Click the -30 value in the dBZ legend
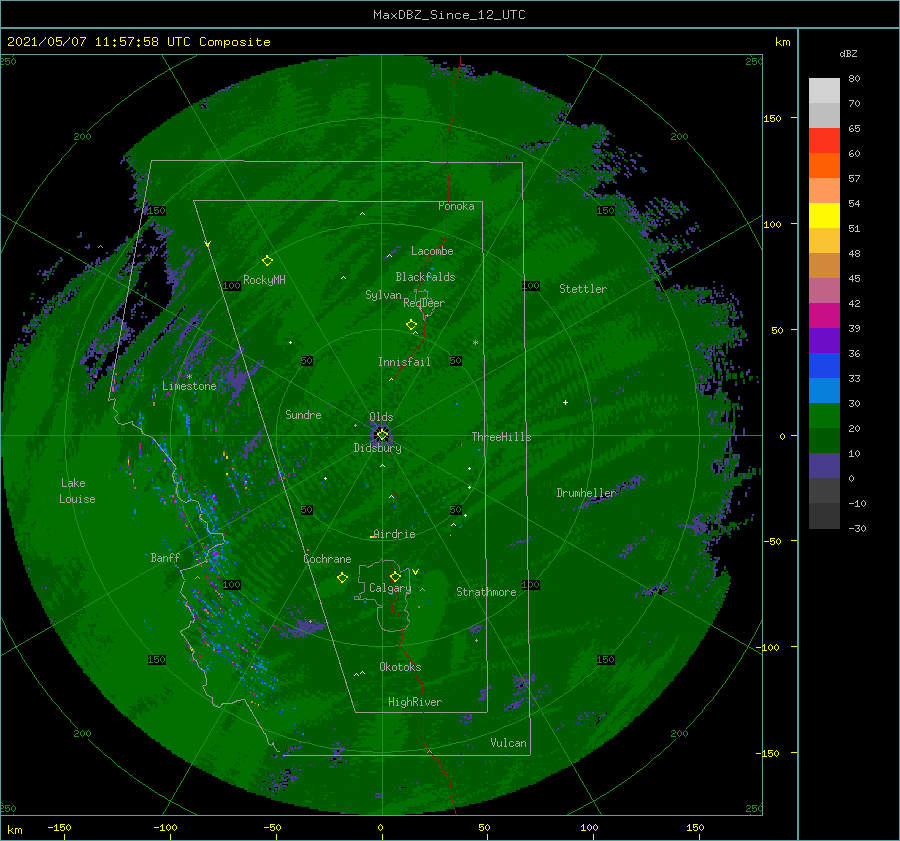 (x=857, y=528)
